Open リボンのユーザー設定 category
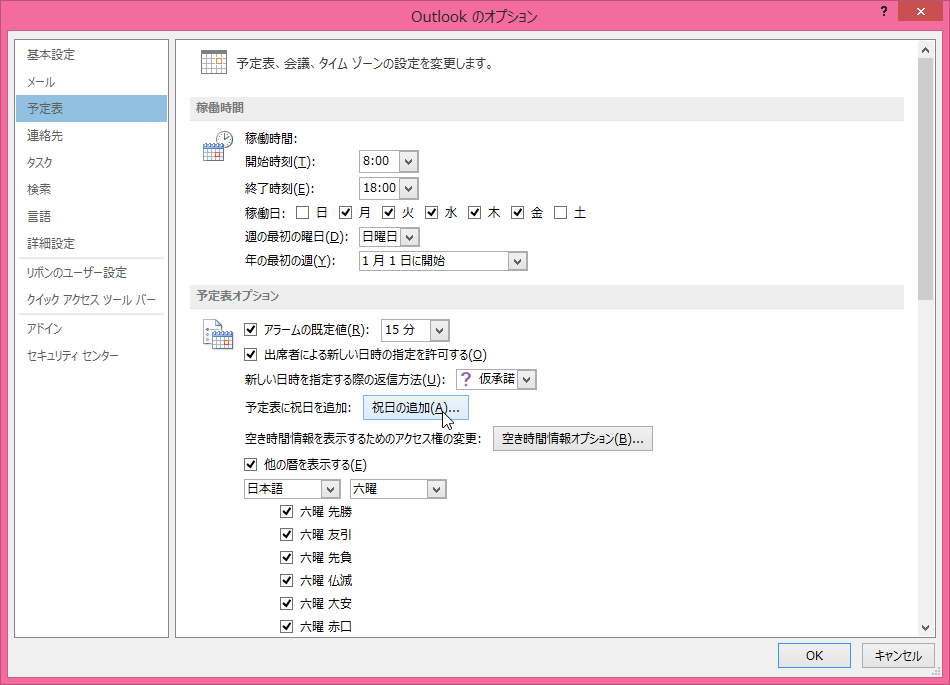Image resolution: width=950 pixels, height=685 pixels. (x=91, y=273)
